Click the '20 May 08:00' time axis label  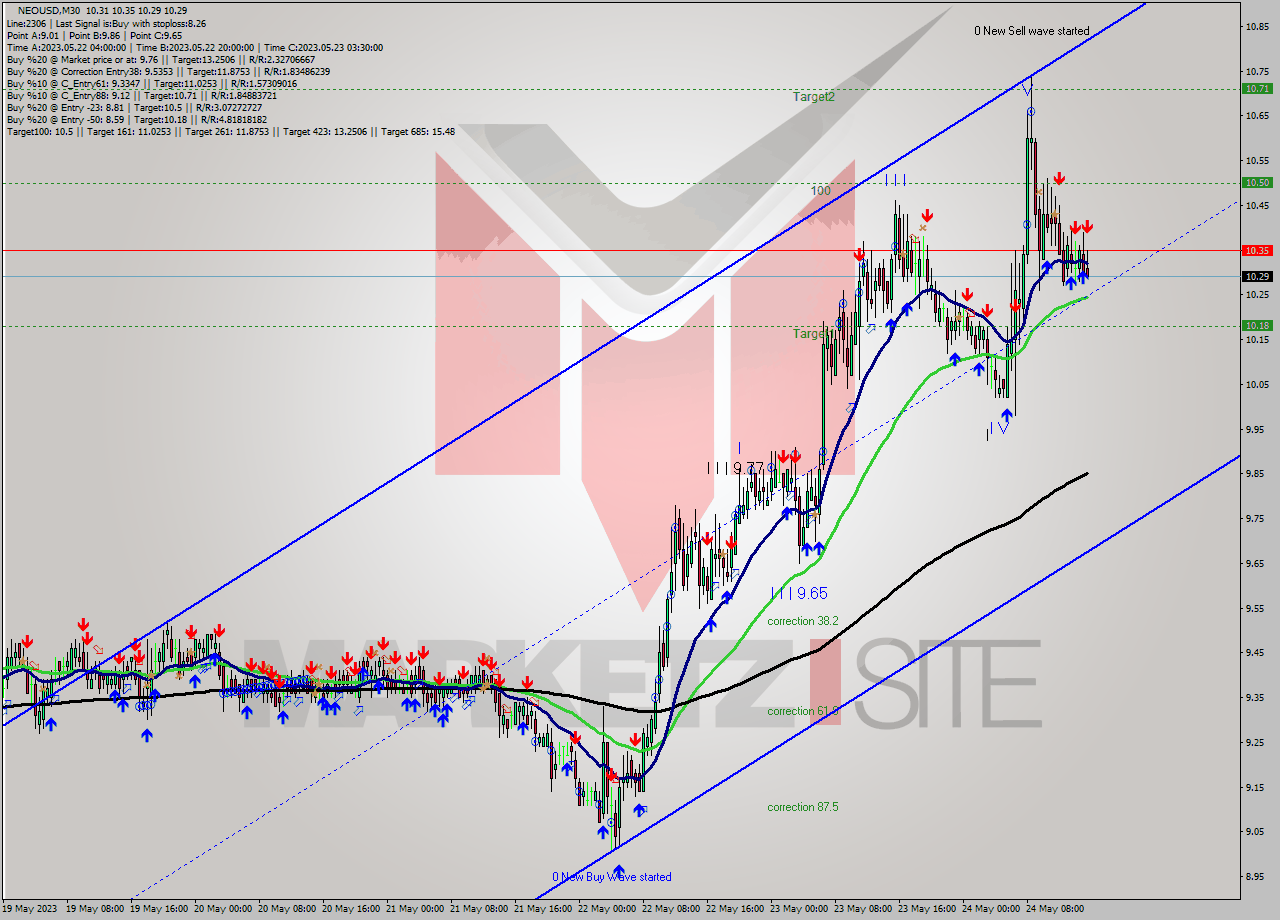pyautogui.click(x=288, y=909)
